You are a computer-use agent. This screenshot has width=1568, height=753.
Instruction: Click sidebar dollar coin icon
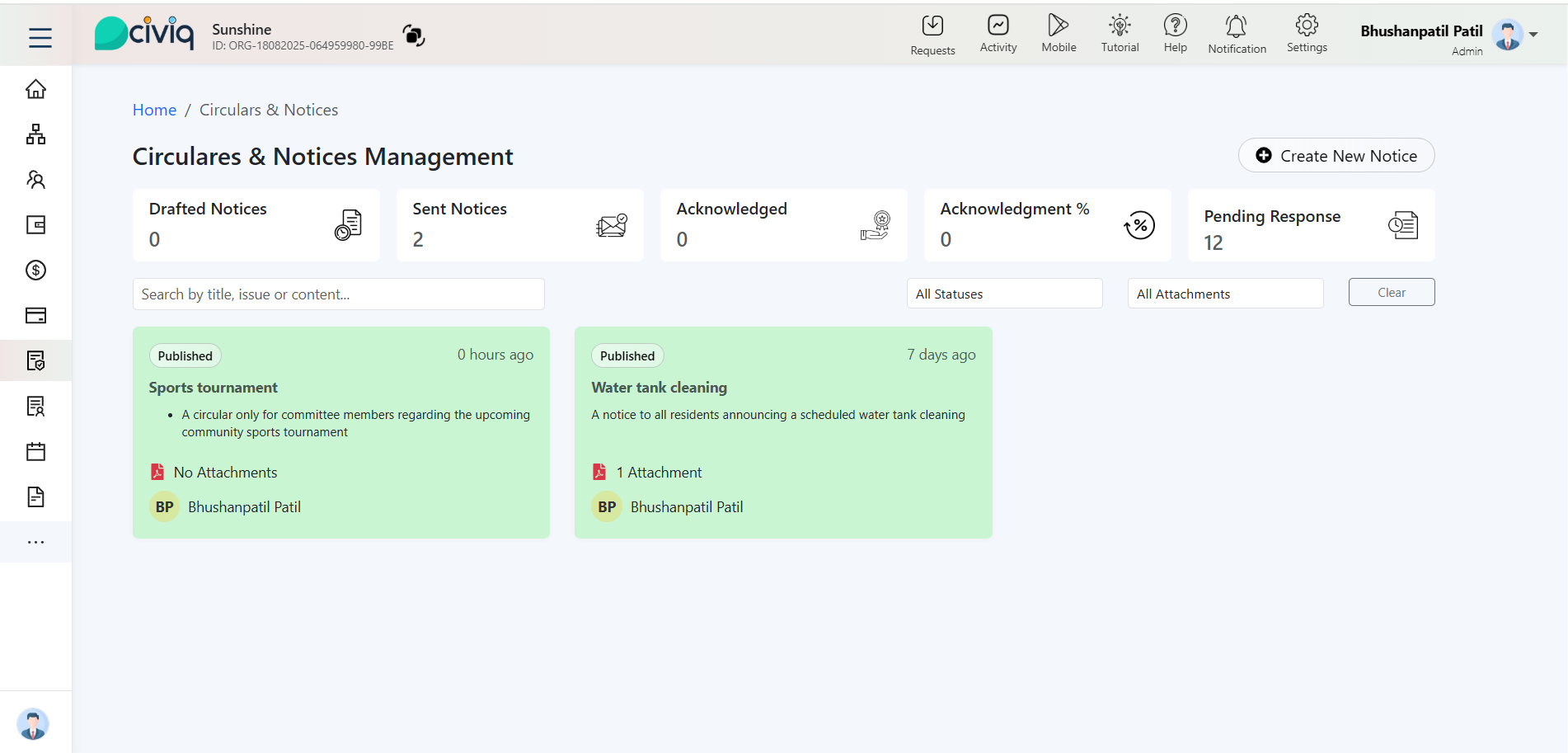(35, 270)
